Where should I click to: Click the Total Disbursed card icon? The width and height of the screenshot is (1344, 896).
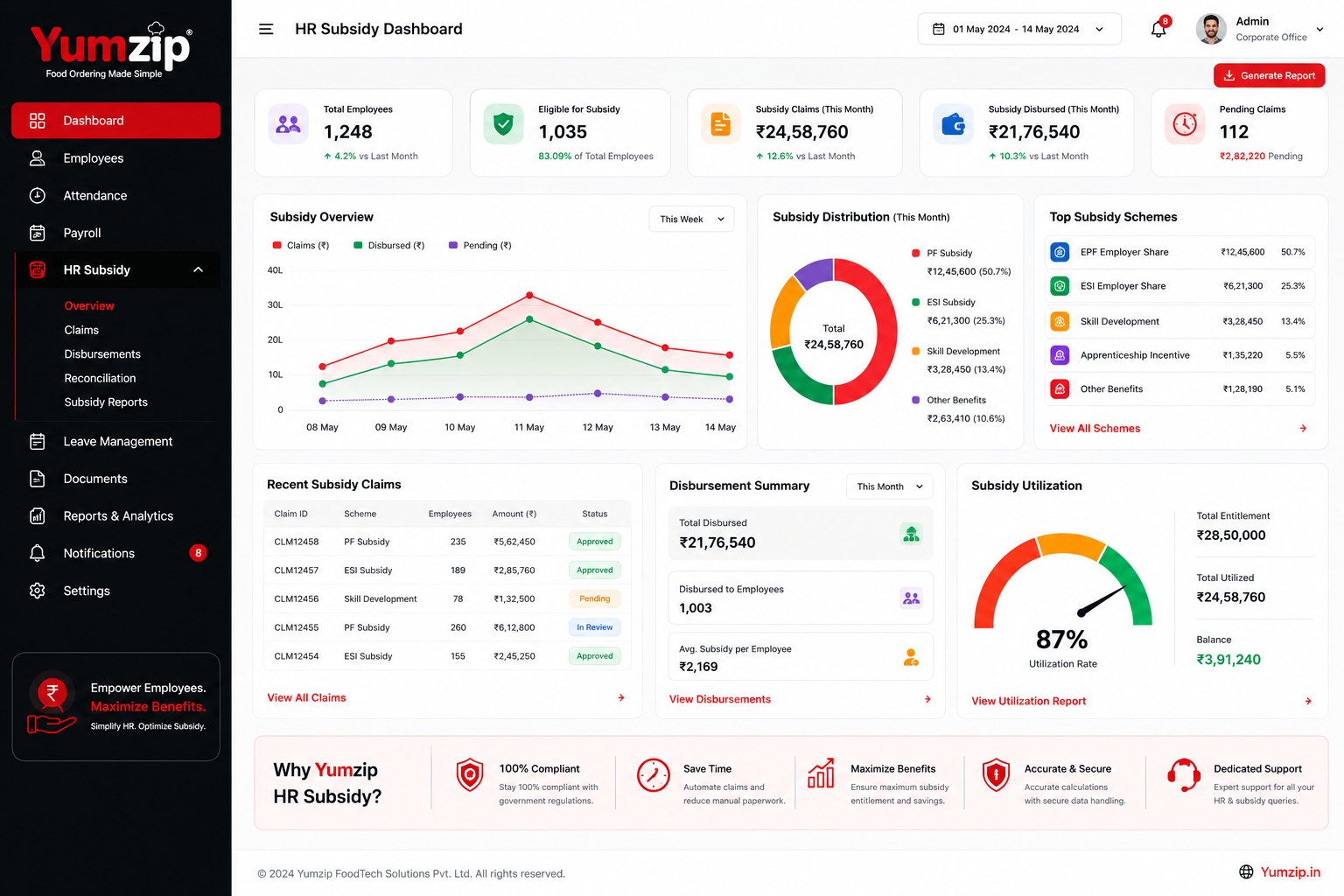(x=911, y=534)
